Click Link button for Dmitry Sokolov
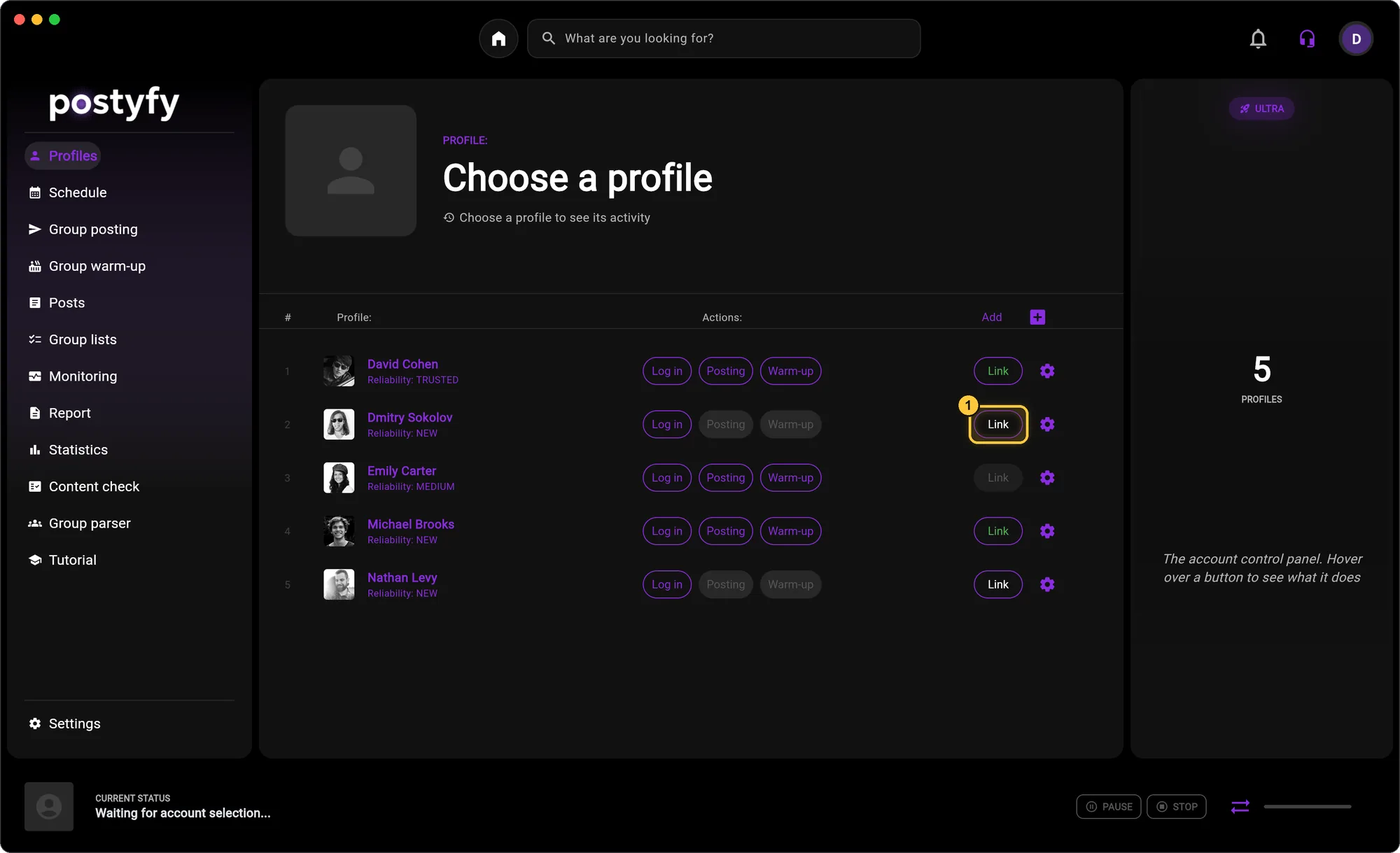1400x853 pixels. [x=997, y=424]
